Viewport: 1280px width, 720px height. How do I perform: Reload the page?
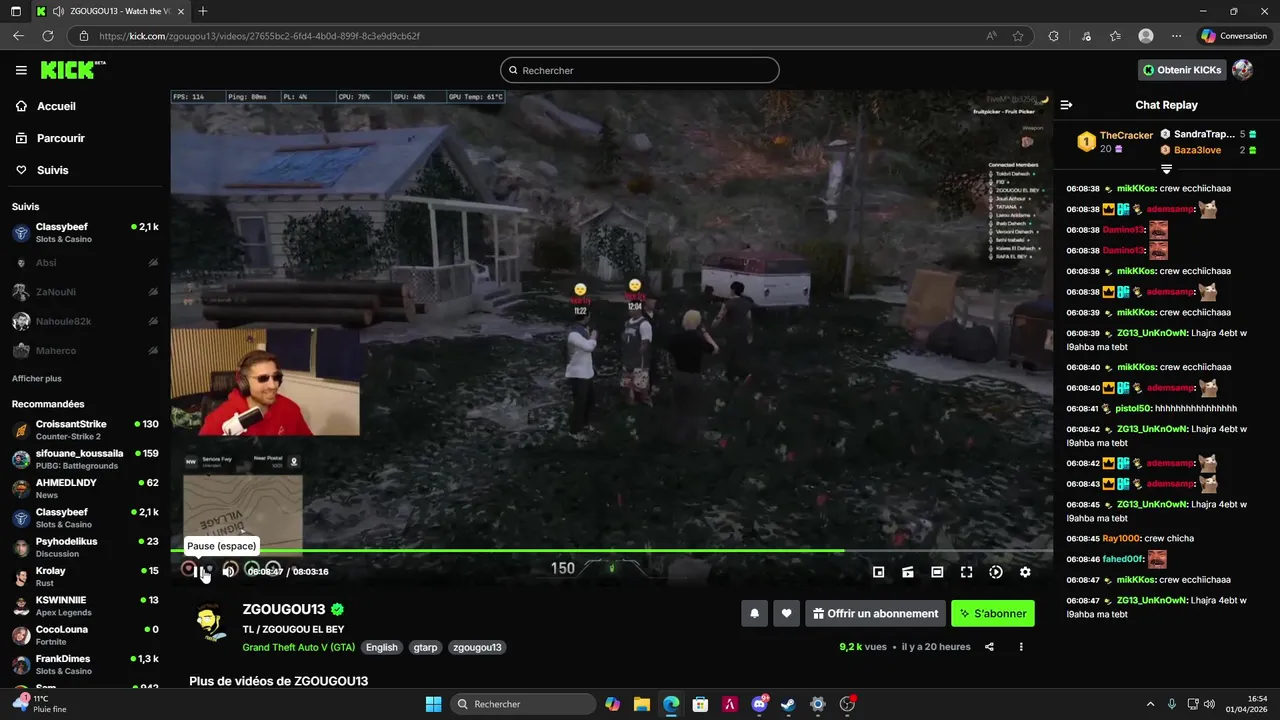pos(47,36)
